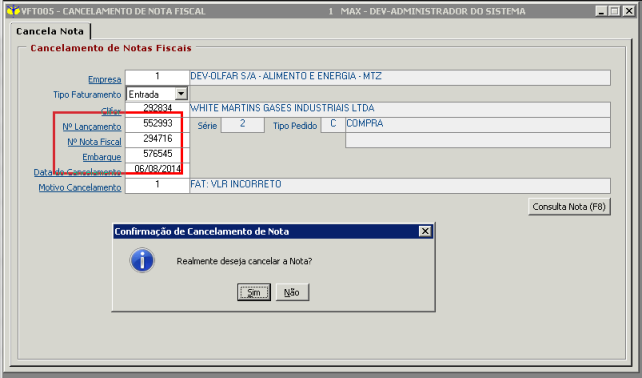This screenshot has height=378, width=642.
Task: Click the blue information icon in dialog
Action: point(142,260)
